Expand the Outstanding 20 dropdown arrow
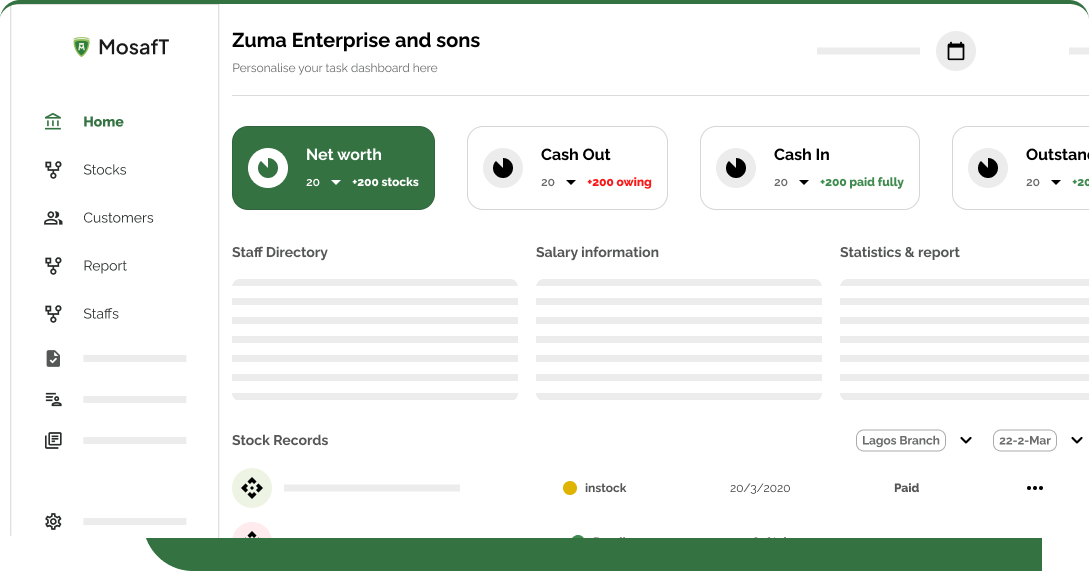Screen dimensions: 1089x571 pos(1056,182)
